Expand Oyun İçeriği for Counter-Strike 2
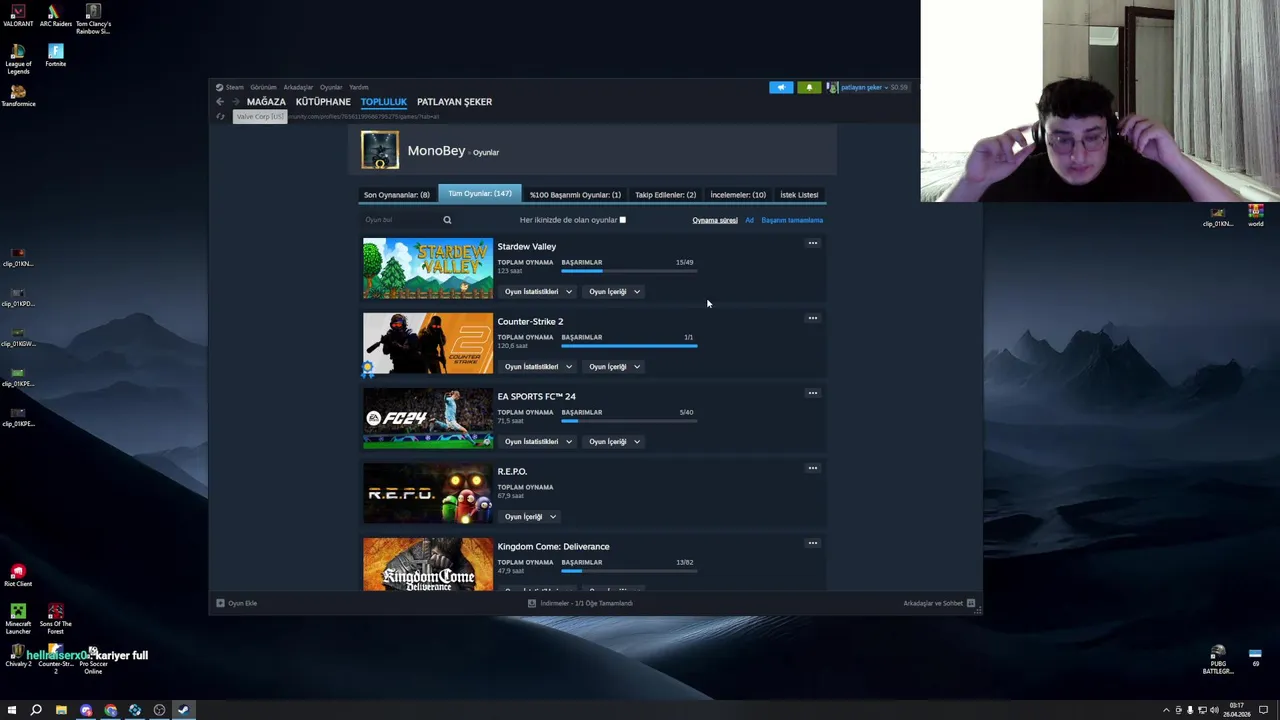 click(614, 367)
